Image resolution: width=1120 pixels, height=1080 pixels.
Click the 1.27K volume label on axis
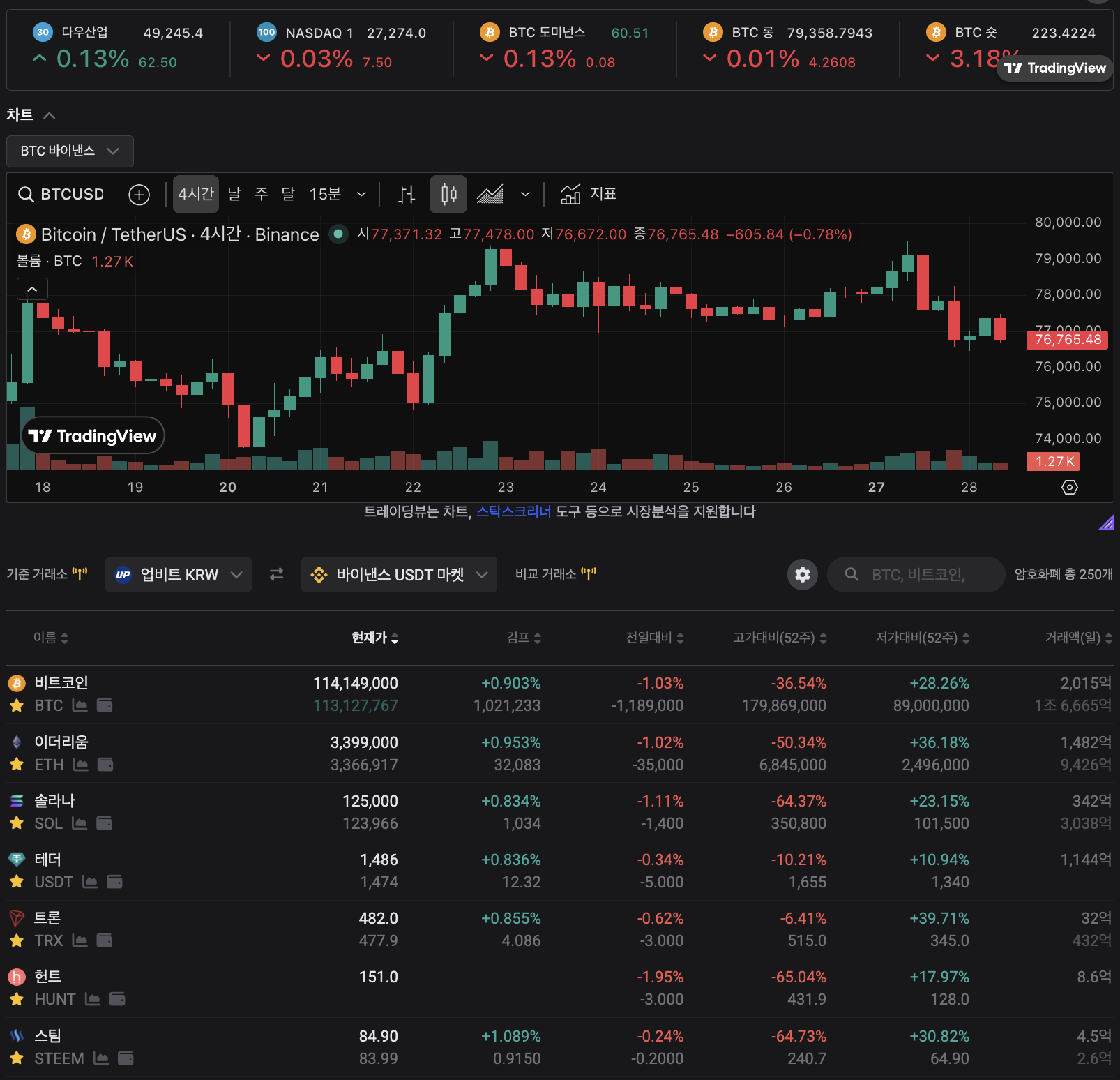click(1053, 461)
